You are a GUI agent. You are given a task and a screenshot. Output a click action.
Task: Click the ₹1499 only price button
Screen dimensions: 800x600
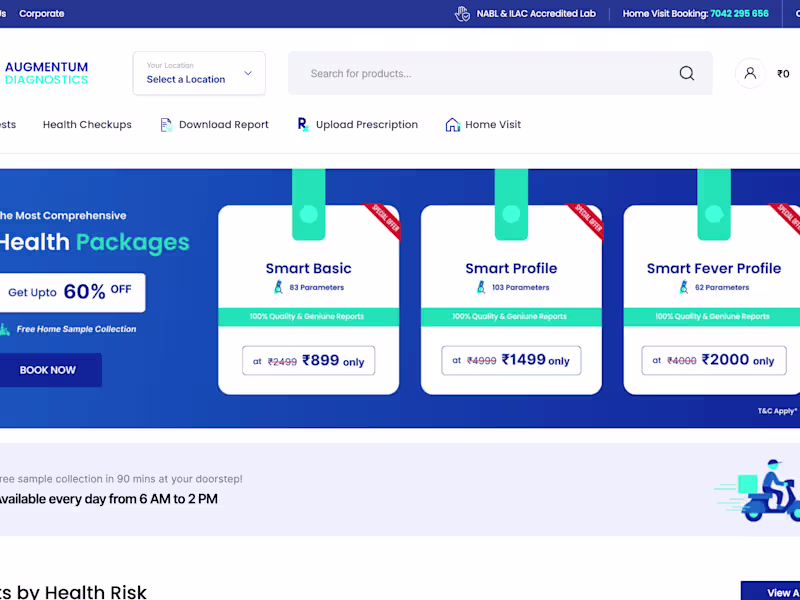511,360
